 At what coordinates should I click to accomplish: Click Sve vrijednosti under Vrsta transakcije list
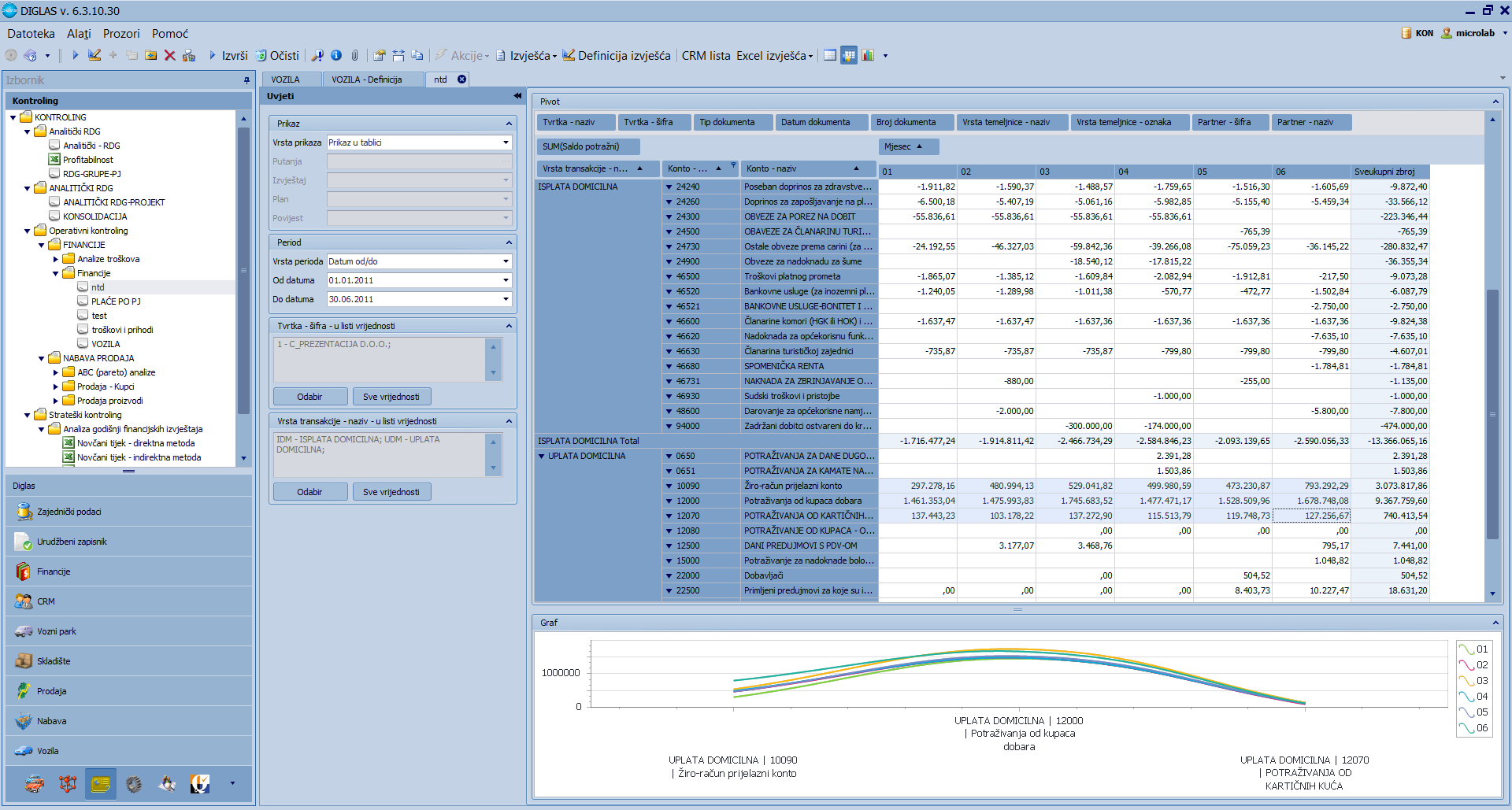[x=391, y=492]
